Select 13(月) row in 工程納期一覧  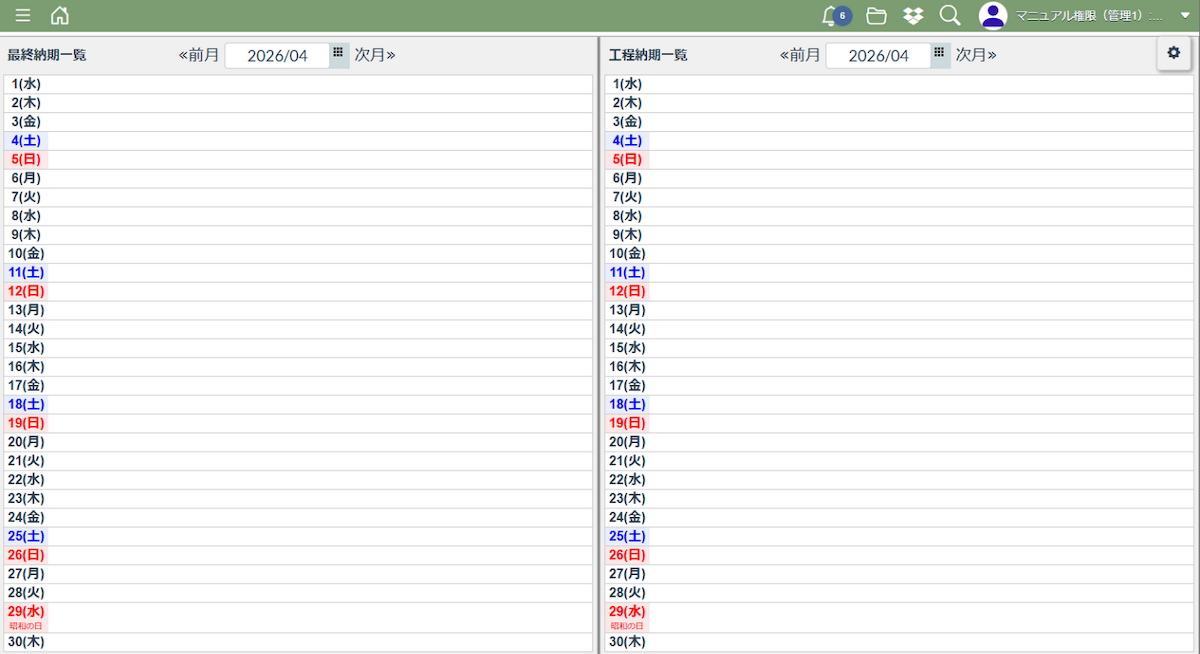pyautogui.click(x=901, y=311)
